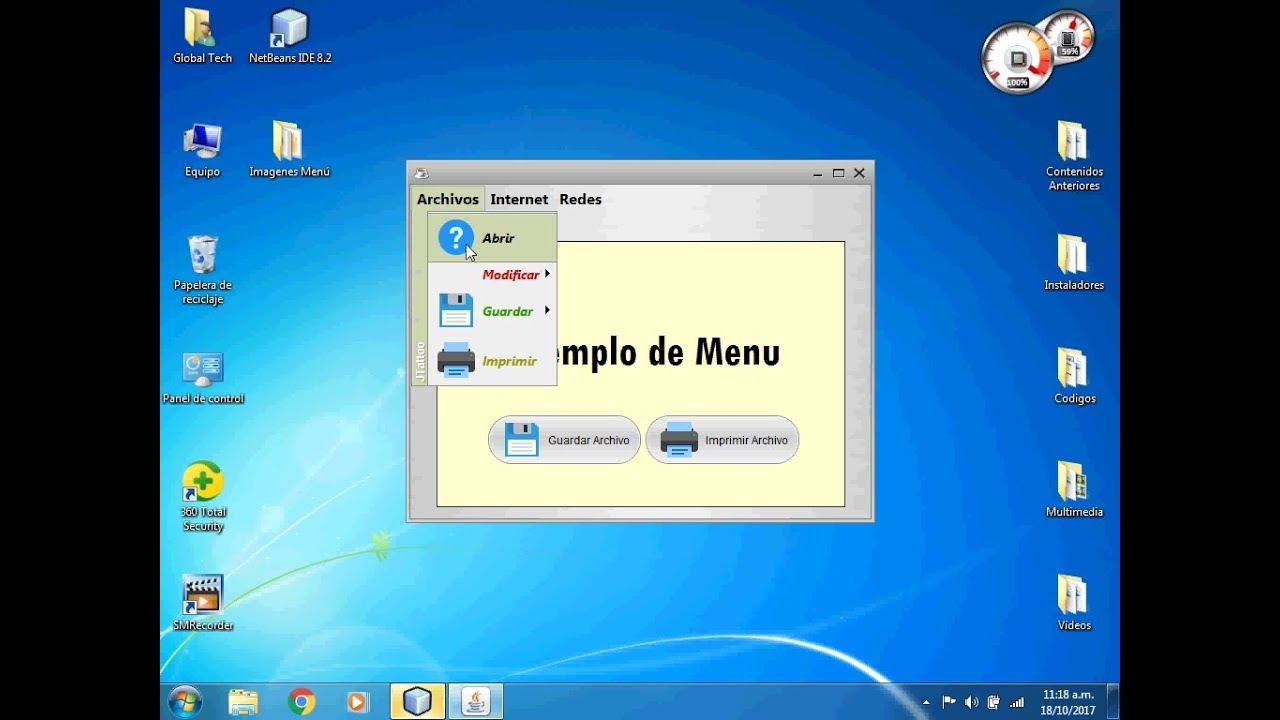The image size is (1280, 720).
Task: Open the Windows Start menu
Action: 185,702
